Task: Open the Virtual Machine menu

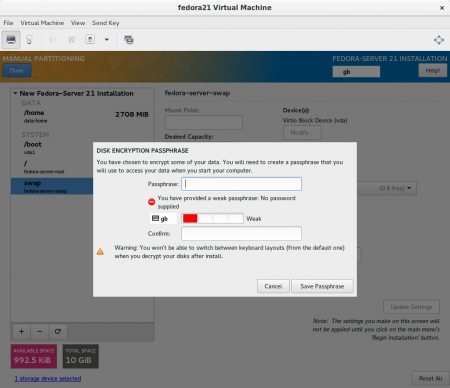Action: click(42, 23)
